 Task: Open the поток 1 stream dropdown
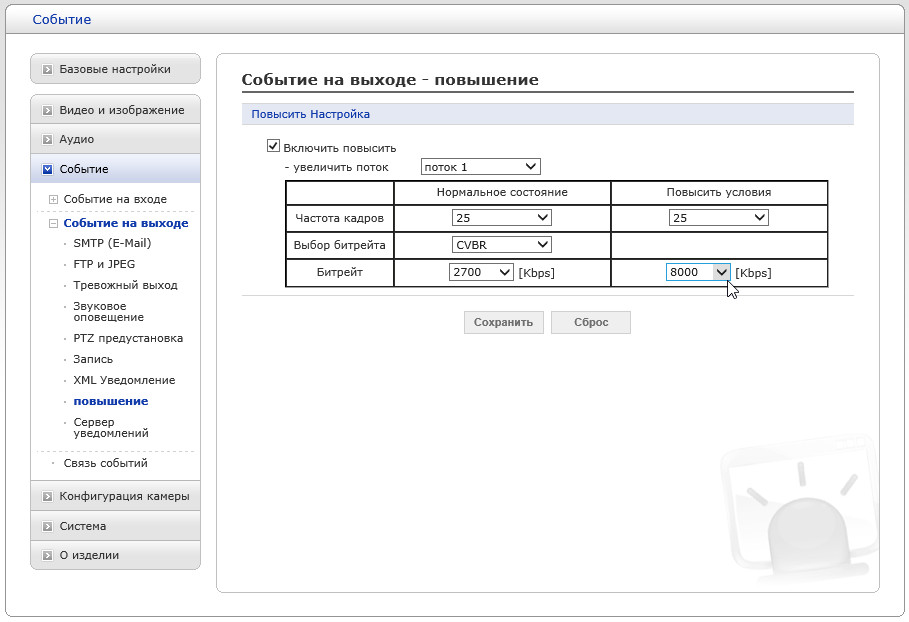tap(480, 167)
